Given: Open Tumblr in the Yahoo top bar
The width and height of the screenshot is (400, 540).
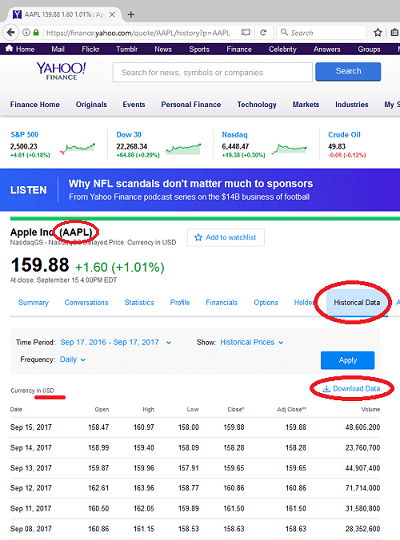Looking at the screenshot, I should click(x=127, y=49).
